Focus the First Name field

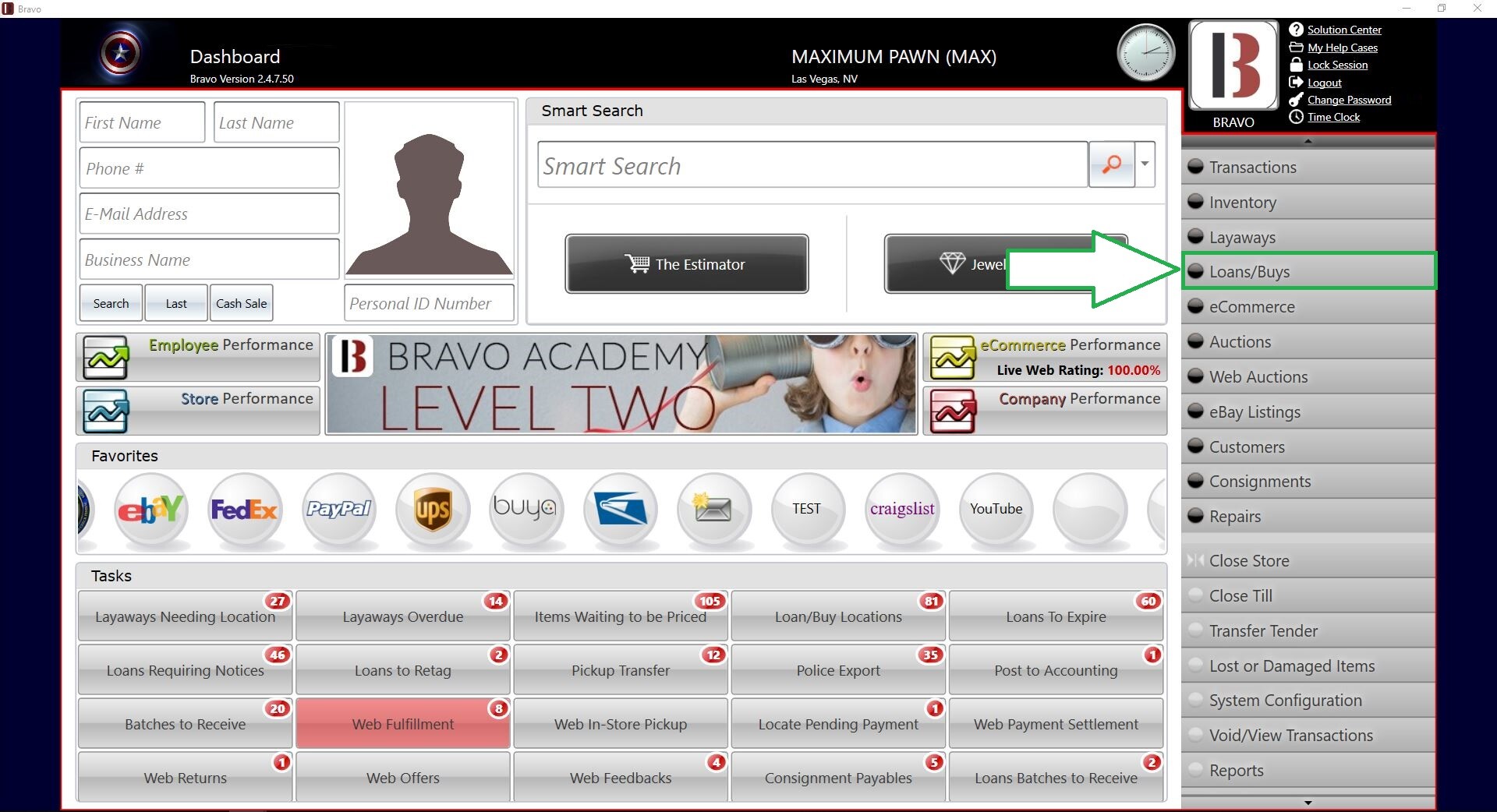142,122
